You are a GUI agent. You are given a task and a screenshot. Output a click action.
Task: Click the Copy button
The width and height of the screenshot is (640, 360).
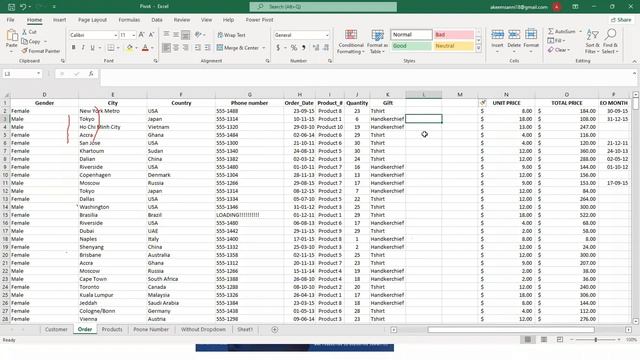pos(31,41)
